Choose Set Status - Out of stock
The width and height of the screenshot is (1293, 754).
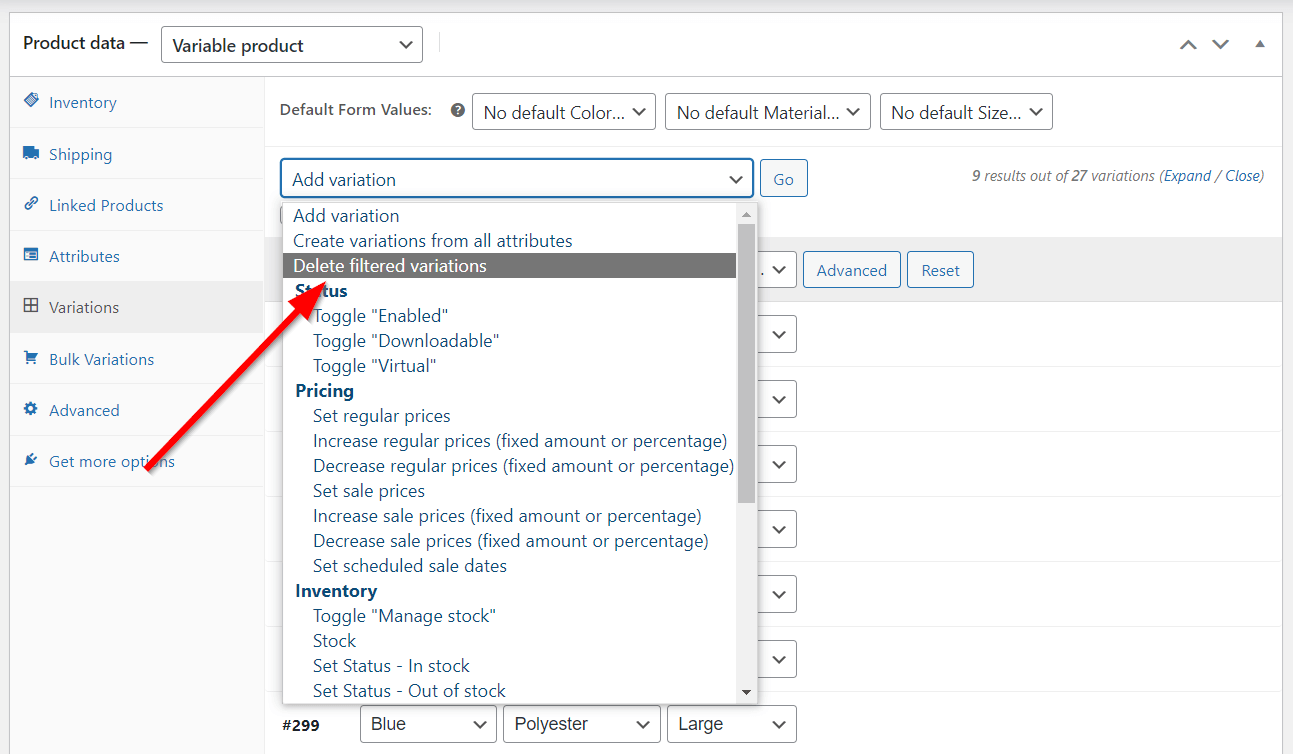tap(510, 690)
